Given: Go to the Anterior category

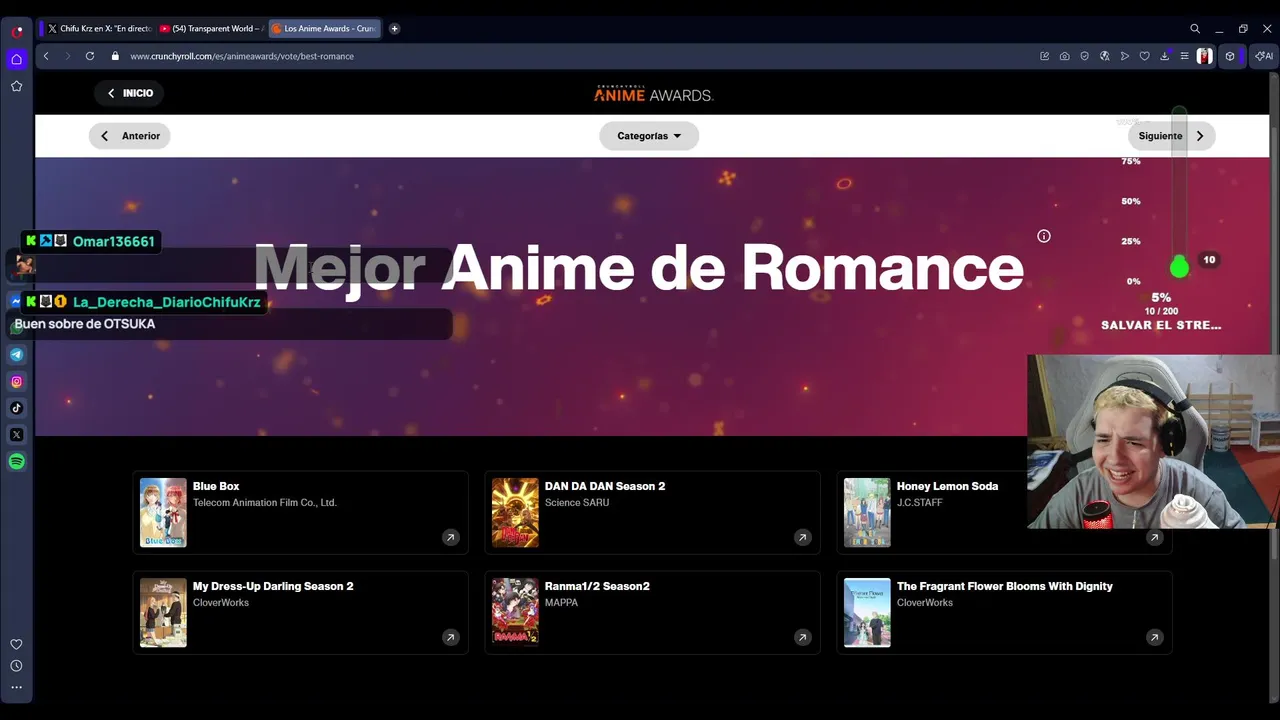Looking at the screenshot, I should 130,136.
